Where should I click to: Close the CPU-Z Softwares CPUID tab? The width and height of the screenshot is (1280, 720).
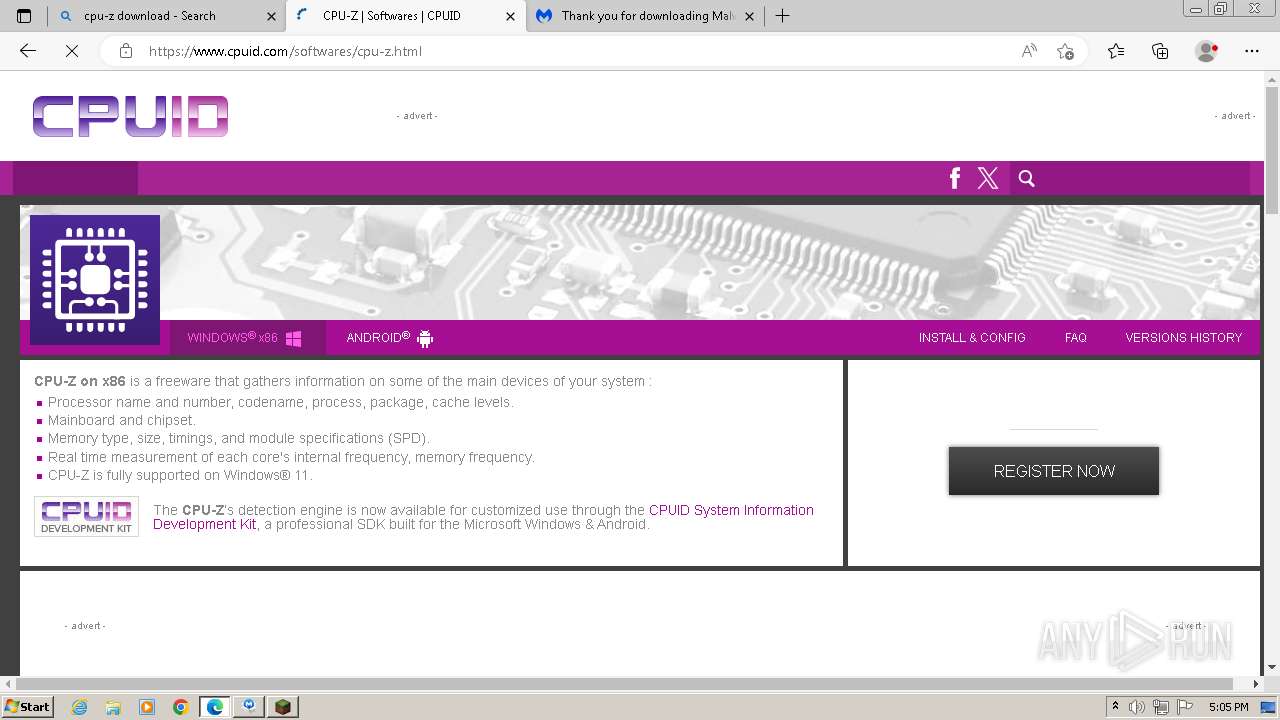(x=510, y=16)
